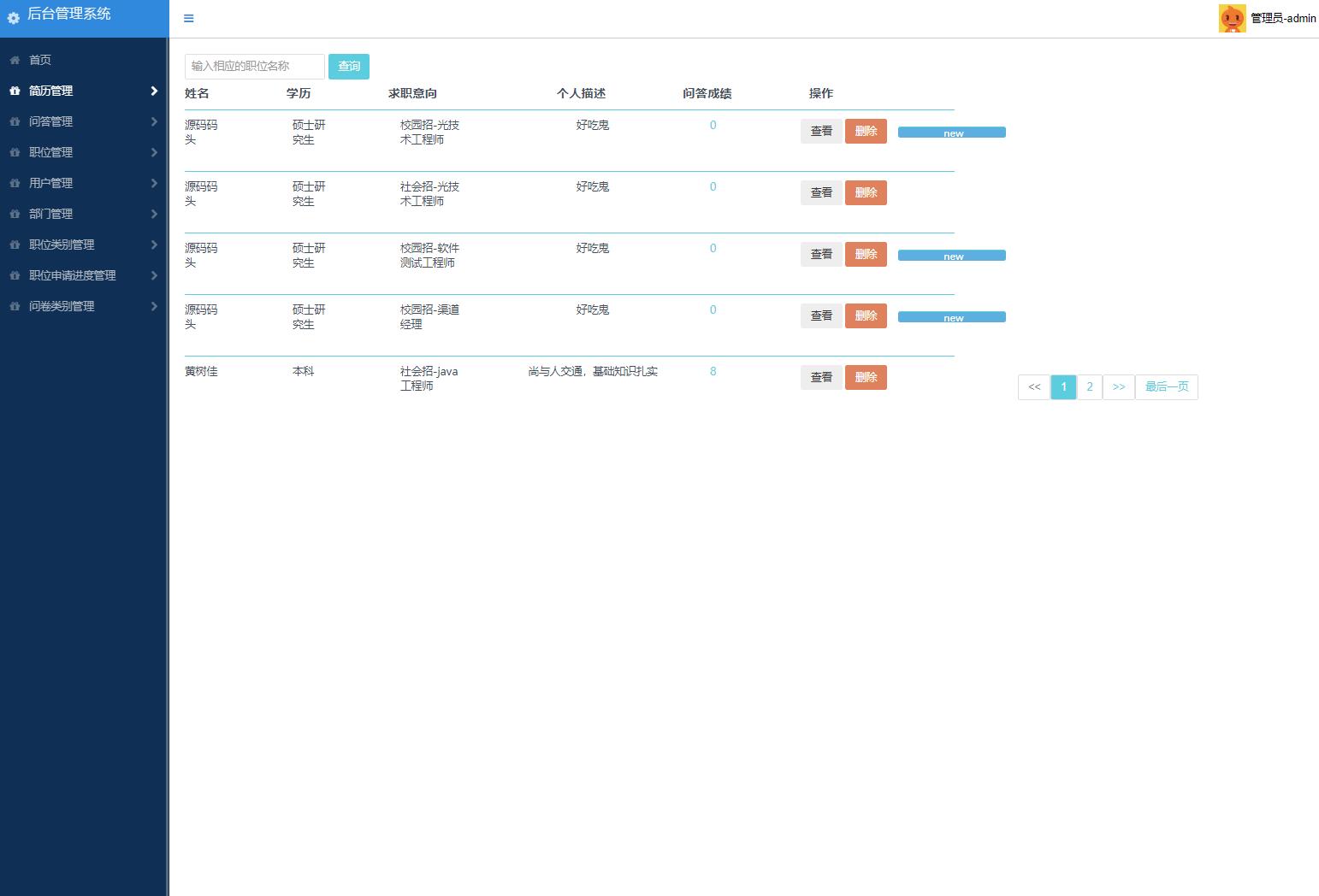Expand the 职位管理 chevron
The height and width of the screenshot is (896, 1319).
coord(154,152)
